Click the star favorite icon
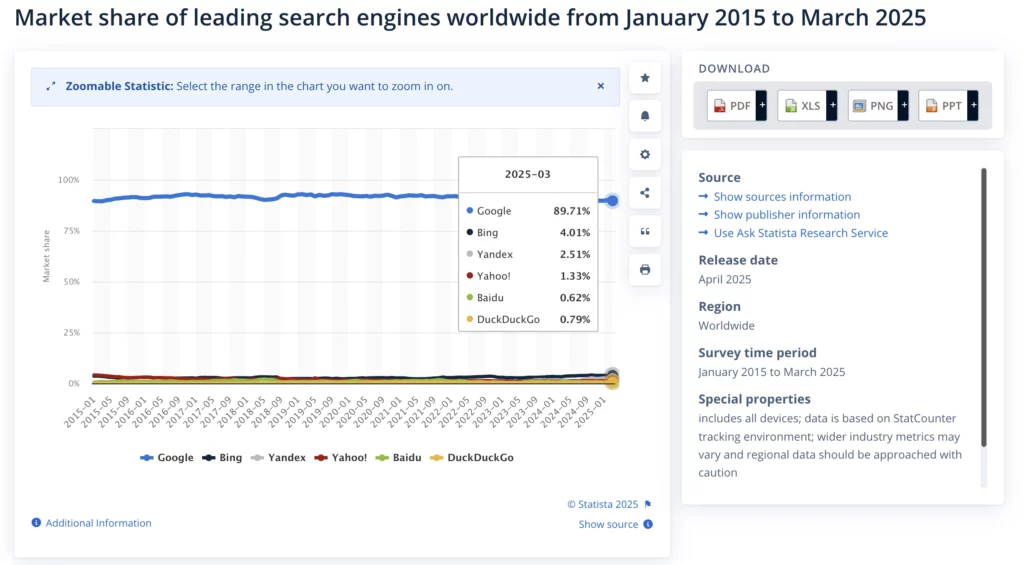The height and width of the screenshot is (565, 1024). [x=645, y=78]
